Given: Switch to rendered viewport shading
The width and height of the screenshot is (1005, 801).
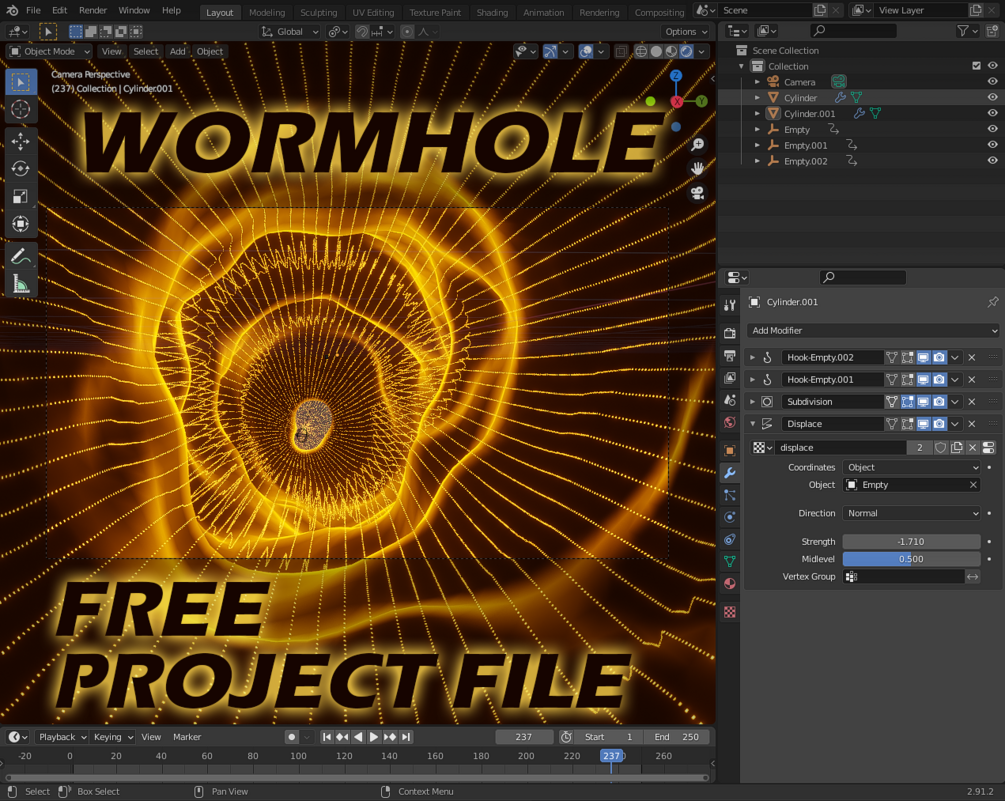Looking at the screenshot, I should point(686,51).
